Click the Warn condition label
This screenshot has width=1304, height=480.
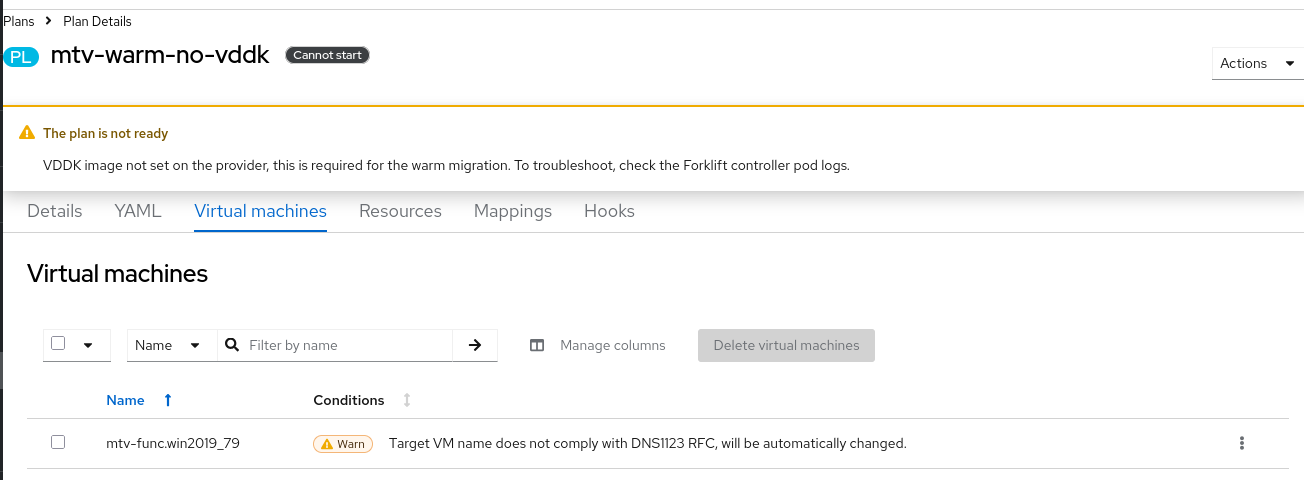click(343, 444)
